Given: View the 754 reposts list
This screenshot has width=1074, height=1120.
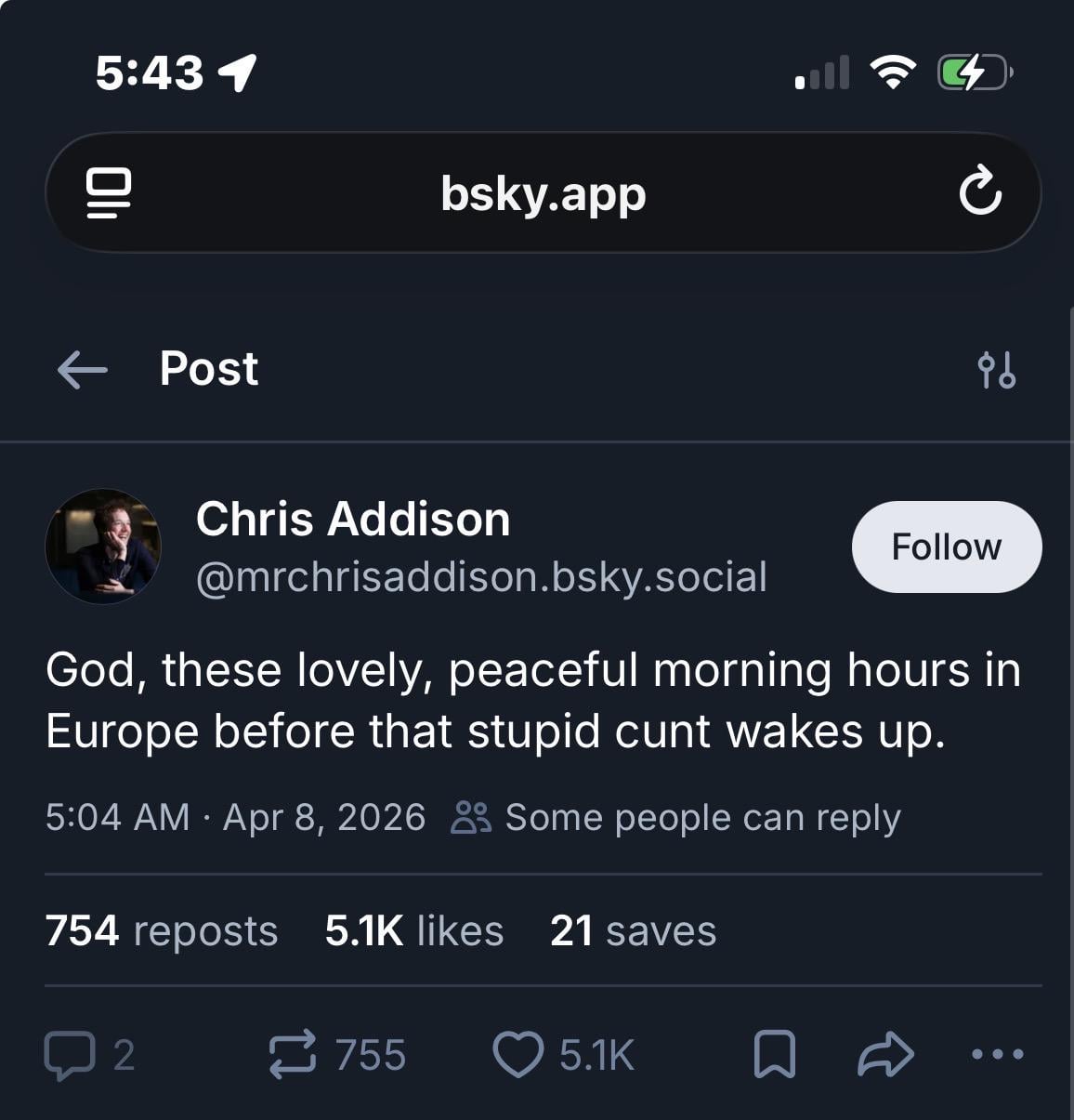Looking at the screenshot, I should [x=162, y=930].
